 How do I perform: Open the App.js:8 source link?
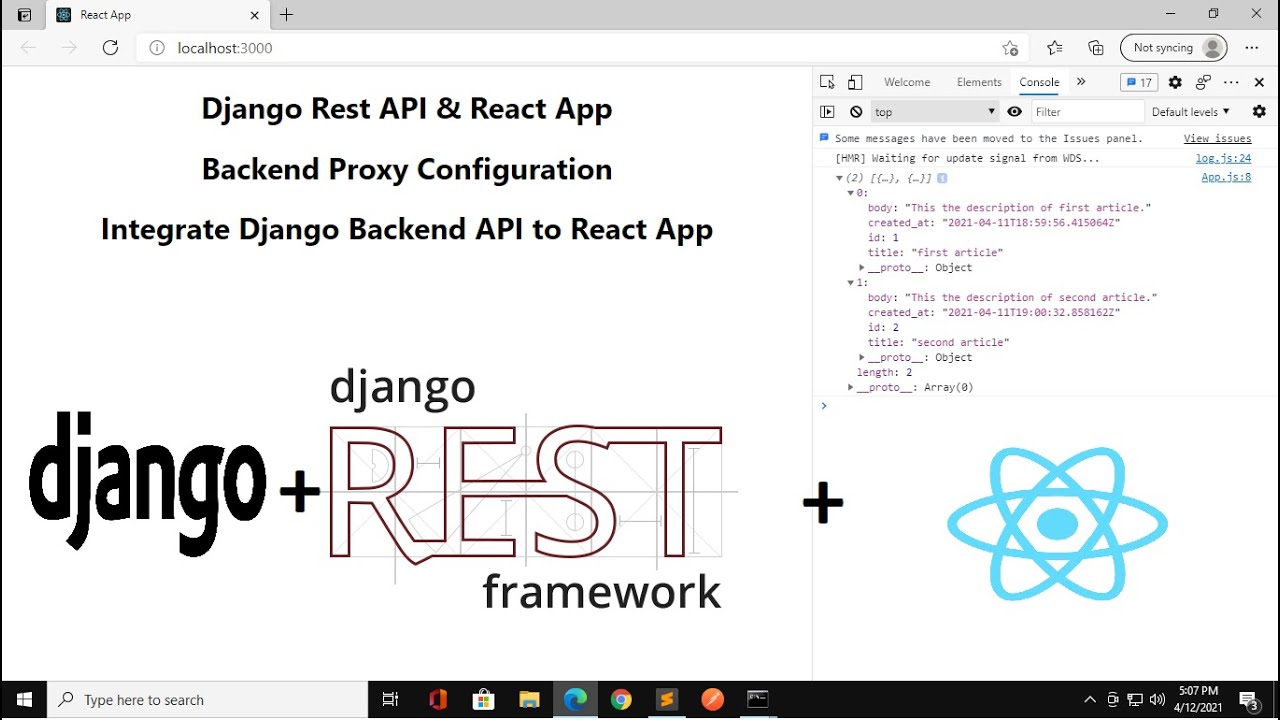tap(1226, 177)
